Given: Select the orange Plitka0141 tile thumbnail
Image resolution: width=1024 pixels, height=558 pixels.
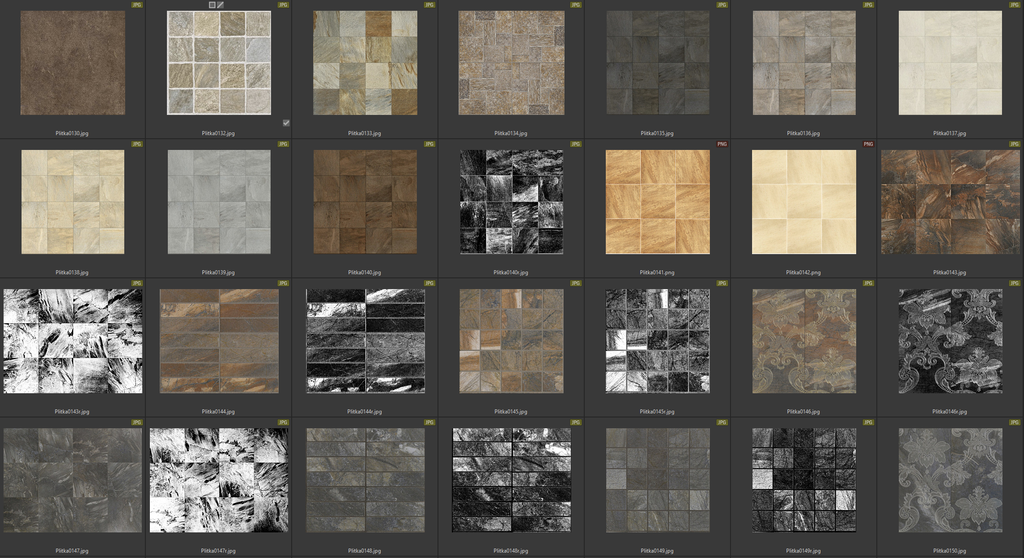Looking at the screenshot, I should (657, 202).
